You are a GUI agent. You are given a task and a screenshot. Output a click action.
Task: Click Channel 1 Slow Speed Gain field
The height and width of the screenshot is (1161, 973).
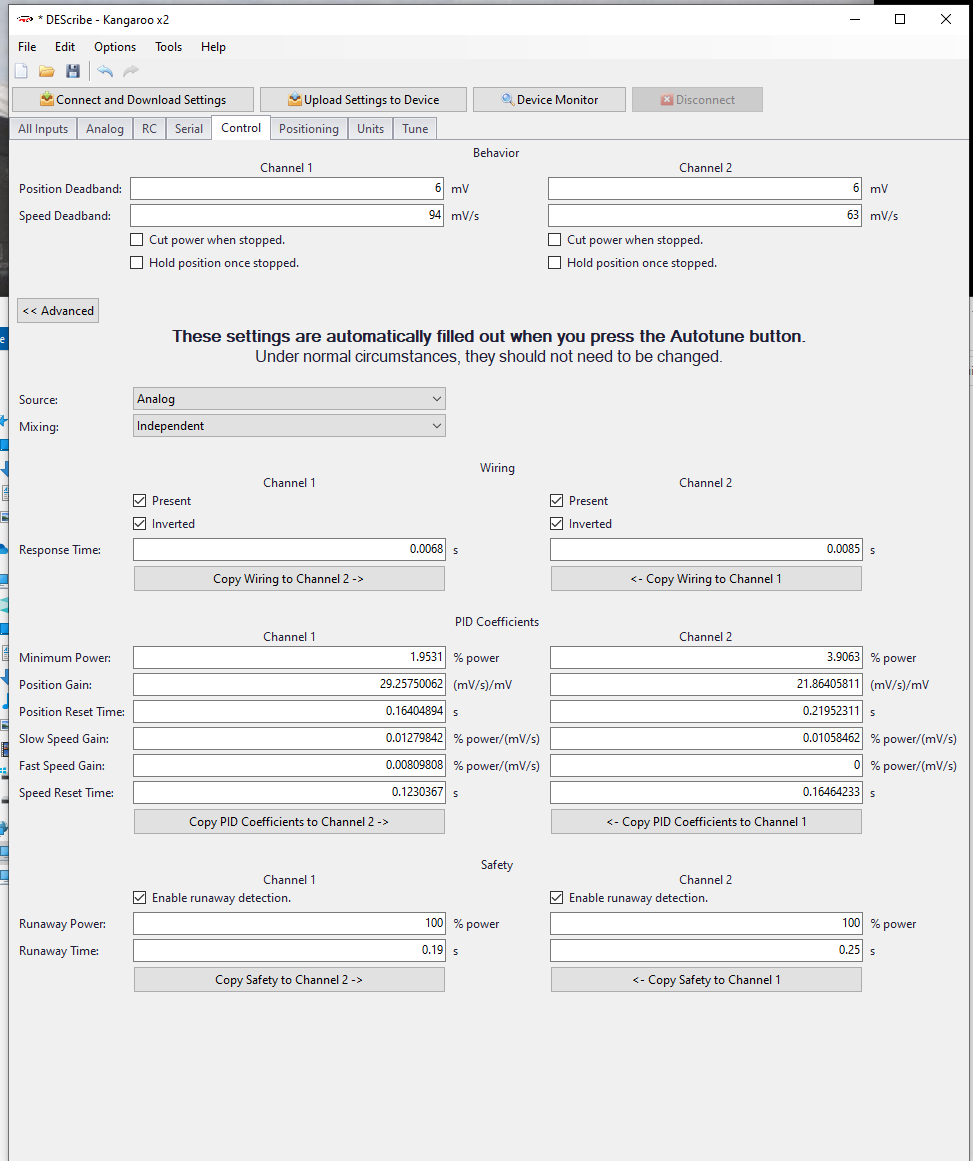[290, 738]
